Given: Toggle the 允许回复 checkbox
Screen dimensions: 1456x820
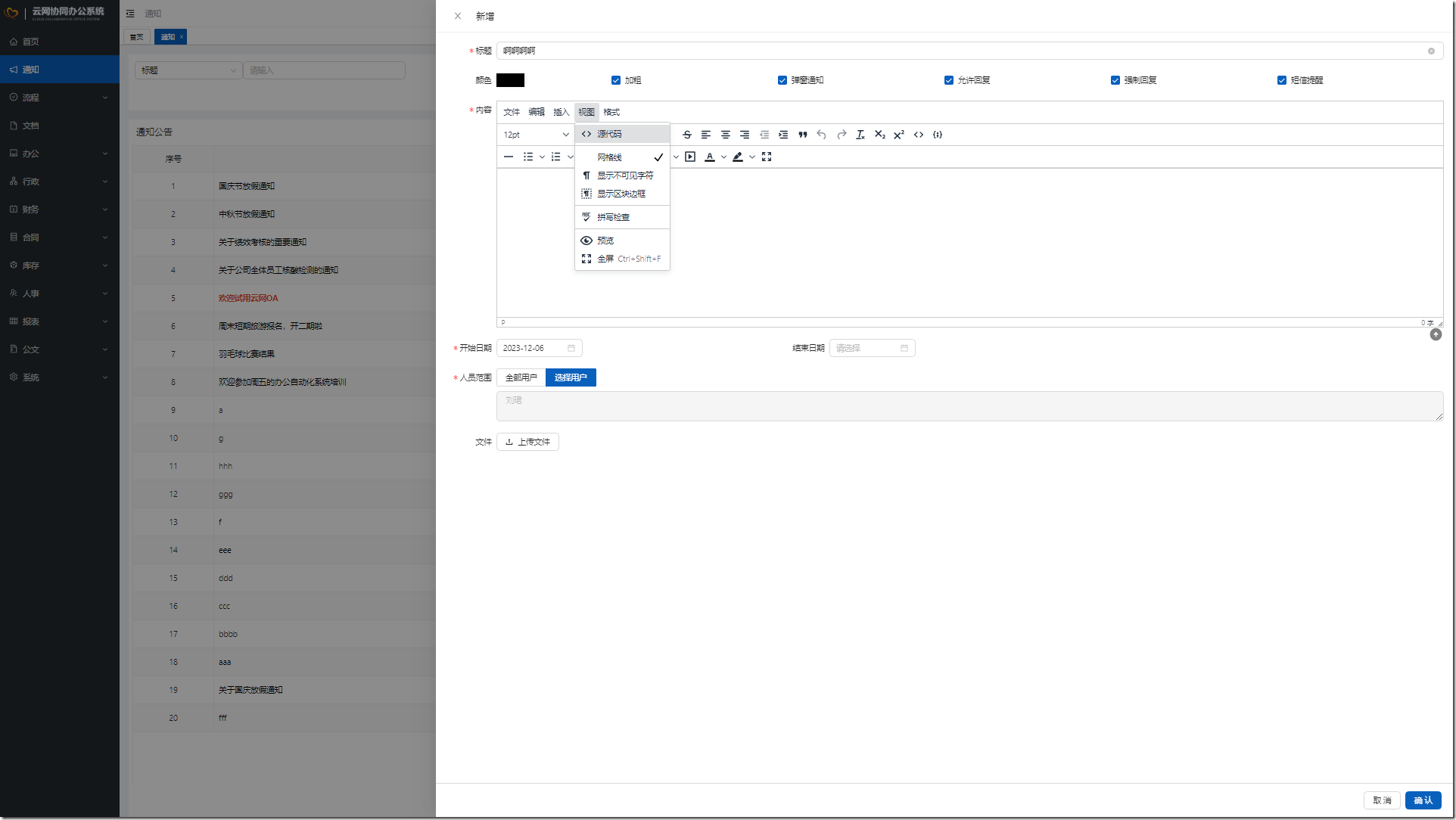Looking at the screenshot, I should pos(949,80).
